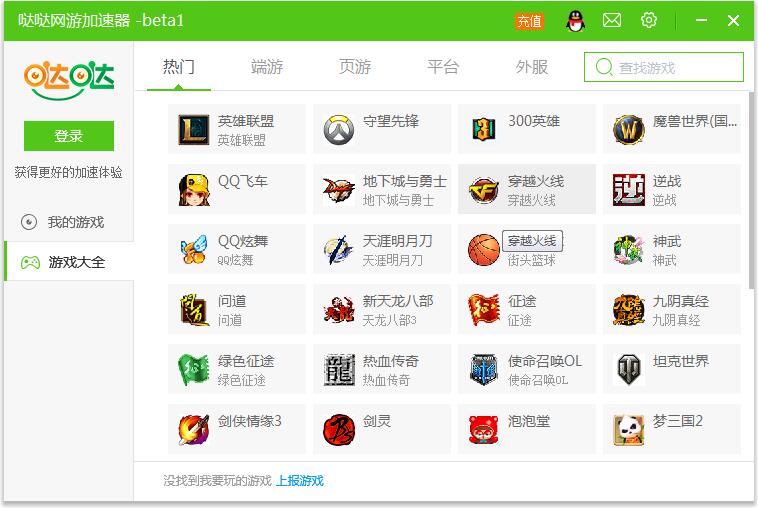Screen dimensions: 758x508
Task: Click the 坦克世界 title text
Action: coord(681,361)
